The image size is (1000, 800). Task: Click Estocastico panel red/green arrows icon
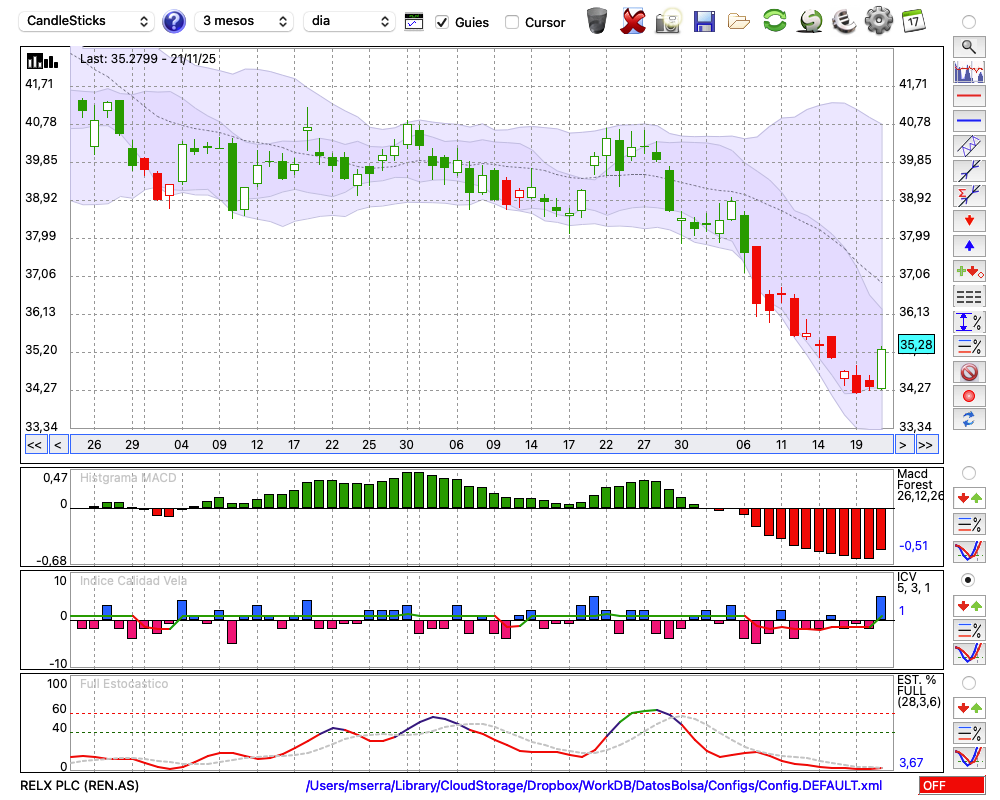click(x=969, y=708)
